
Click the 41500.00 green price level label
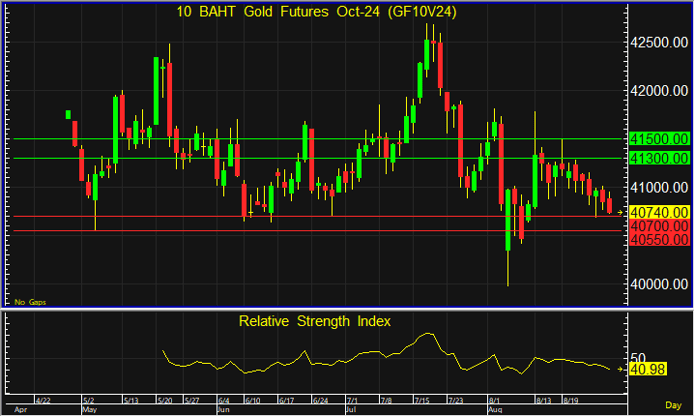tap(657, 139)
